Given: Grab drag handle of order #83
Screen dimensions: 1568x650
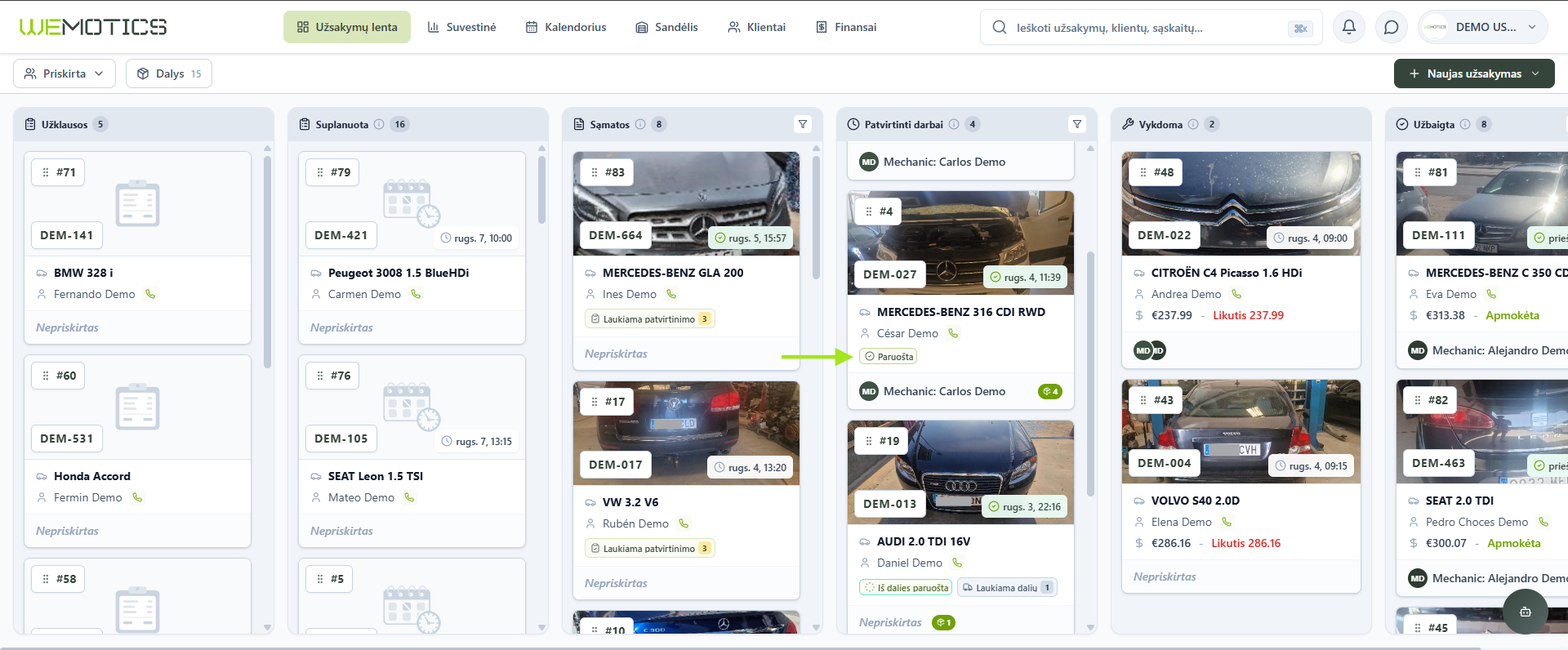Looking at the screenshot, I should [595, 172].
